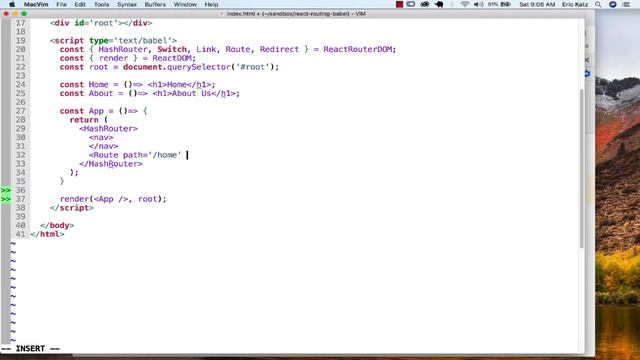The height and width of the screenshot is (360, 640).
Task: Open the volume control in menu bar
Action: (478, 4)
